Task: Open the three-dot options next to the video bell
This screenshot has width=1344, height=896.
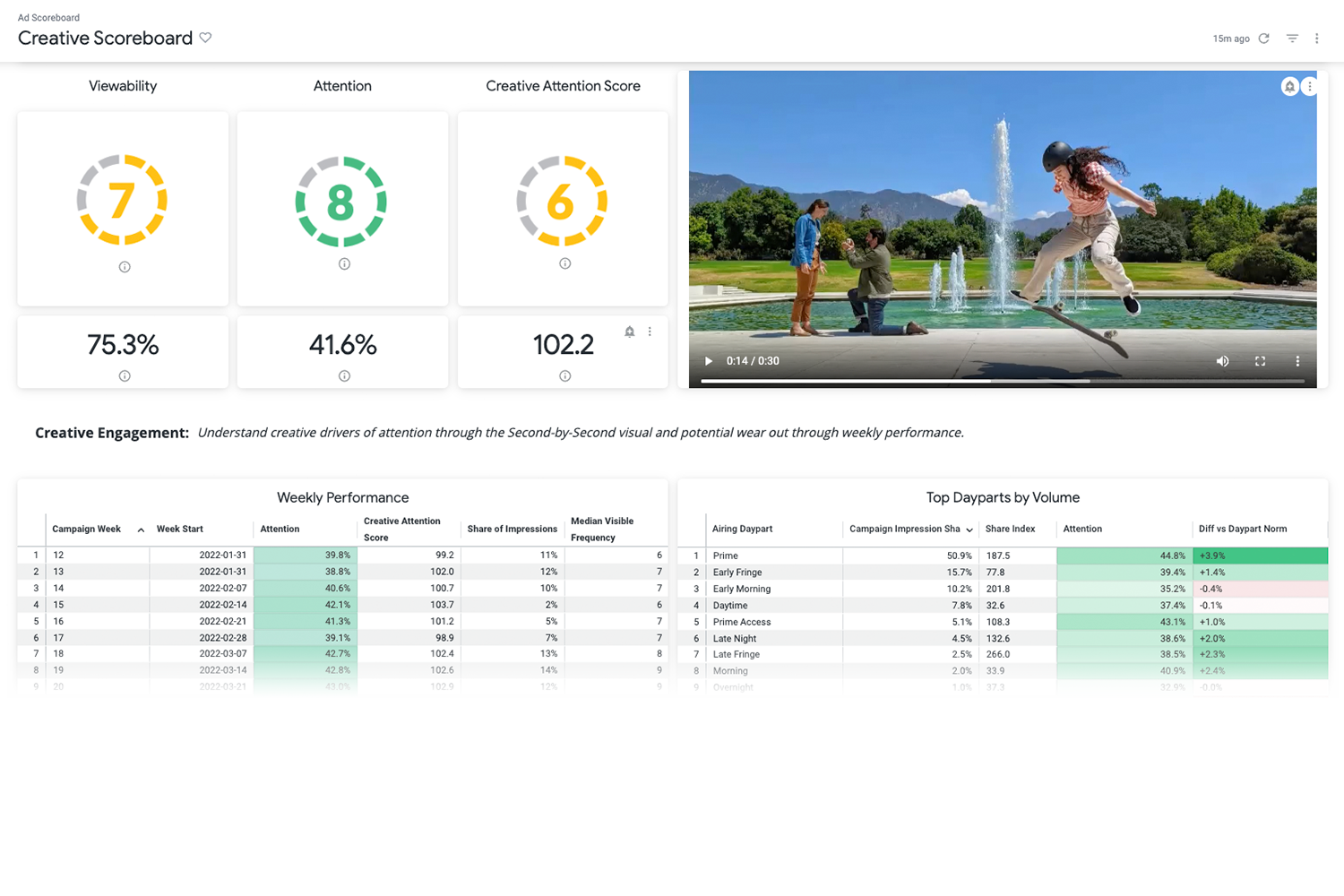Action: pyautogui.click(x=1311, y=86)
